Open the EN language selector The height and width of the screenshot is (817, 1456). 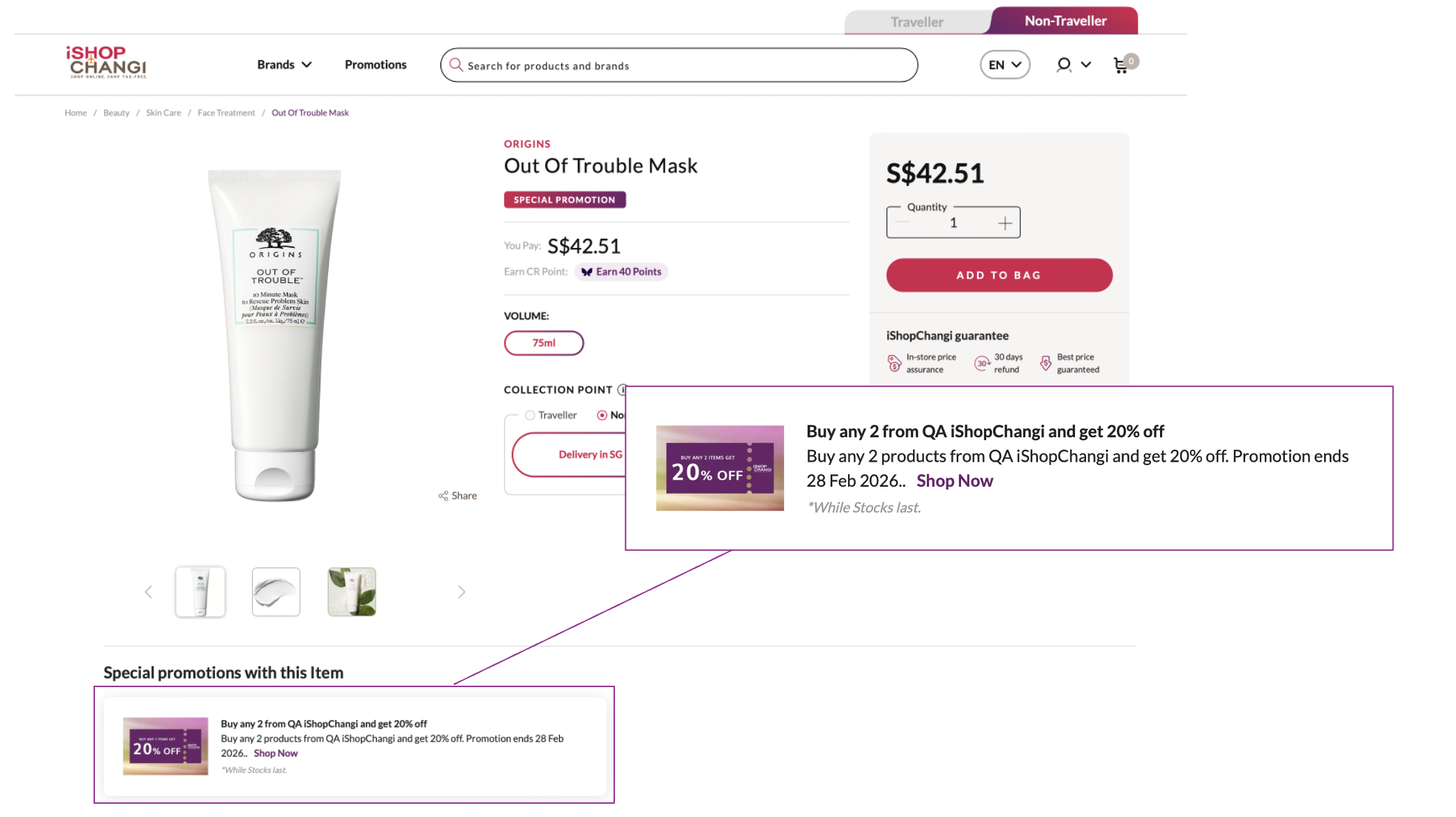pos(1004,65)
